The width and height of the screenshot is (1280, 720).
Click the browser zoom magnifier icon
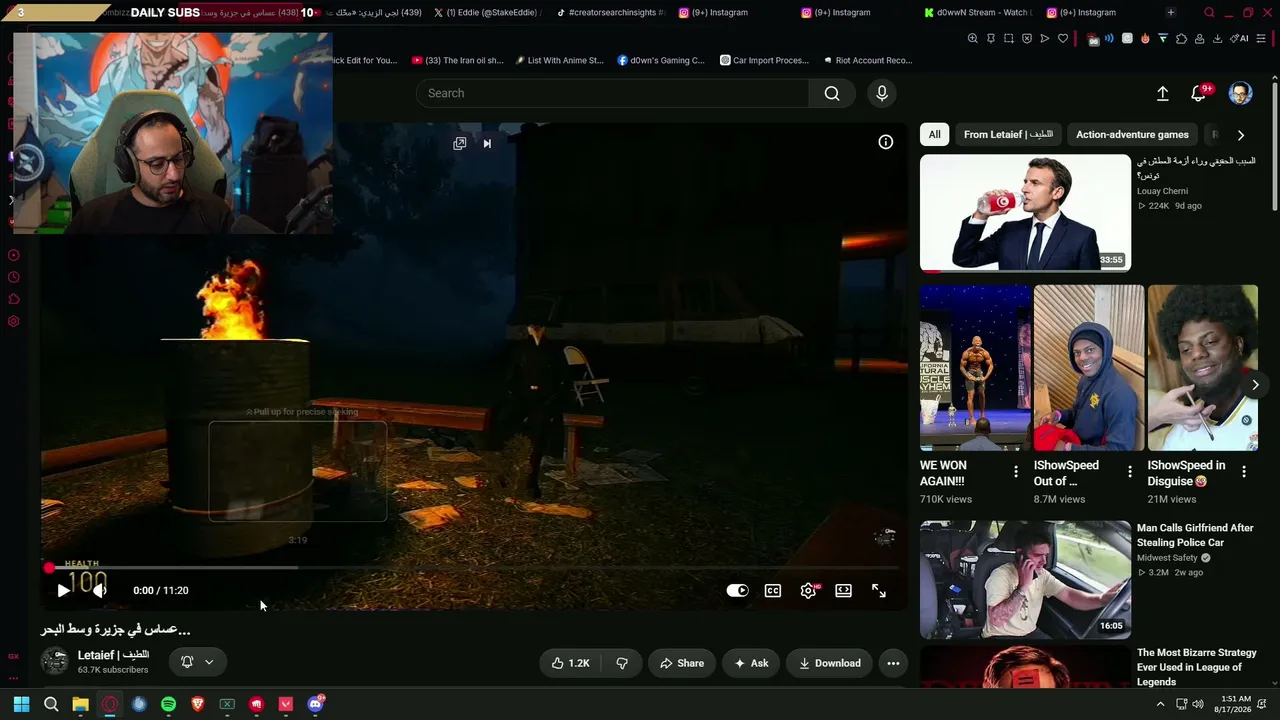[972, 39]
